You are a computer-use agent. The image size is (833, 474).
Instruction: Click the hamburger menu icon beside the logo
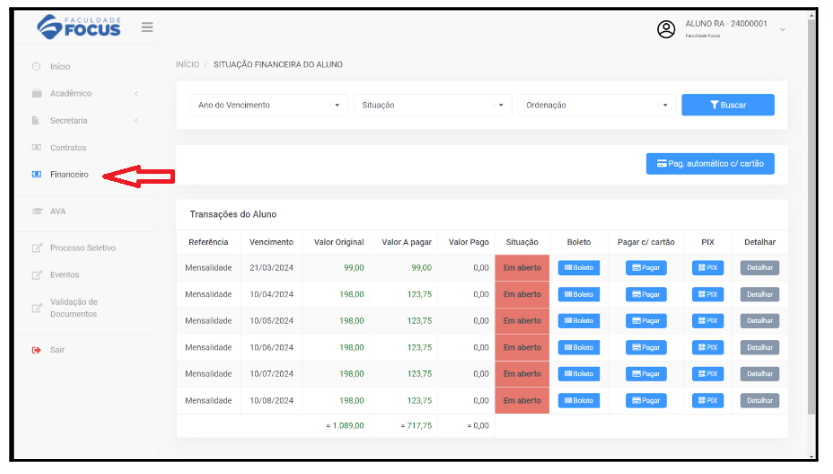tap(147, 27)
